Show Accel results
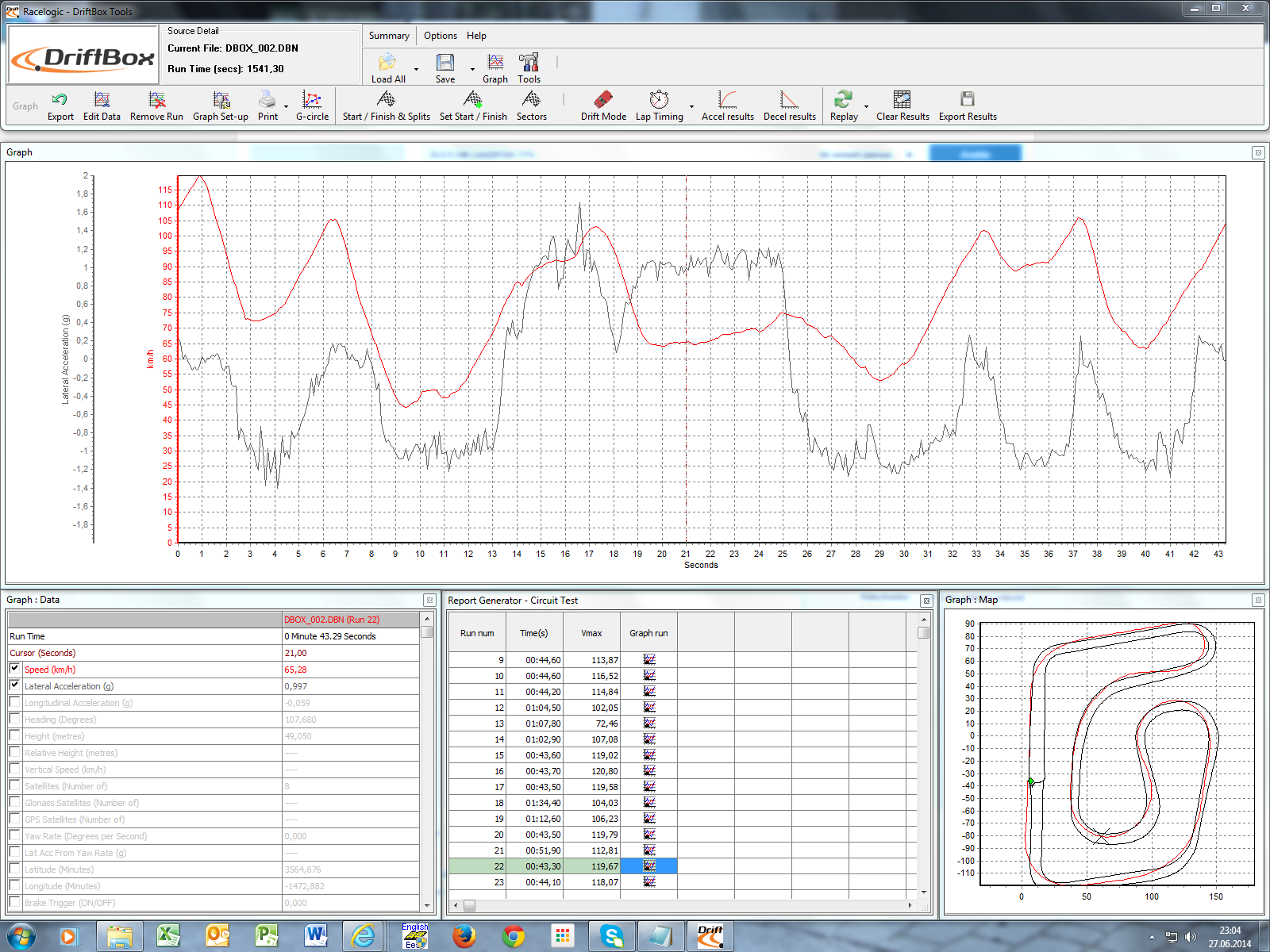The image size is (1270, 952). coord(728,99)
